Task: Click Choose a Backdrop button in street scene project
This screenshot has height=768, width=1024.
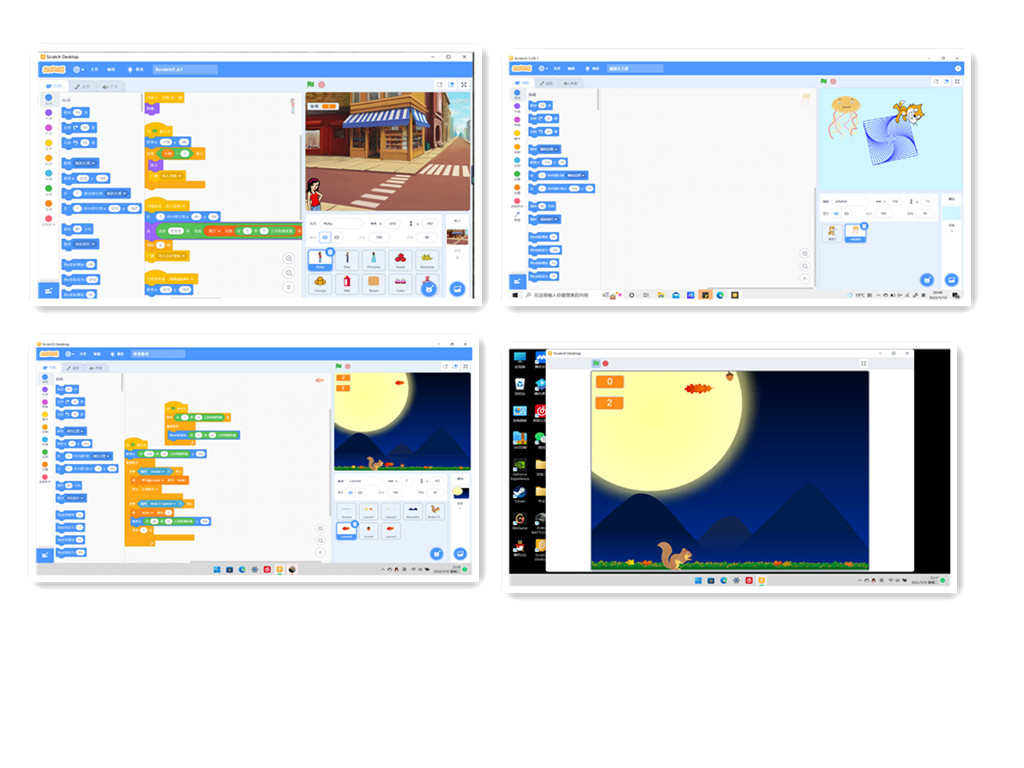Action: coord(457,288)
